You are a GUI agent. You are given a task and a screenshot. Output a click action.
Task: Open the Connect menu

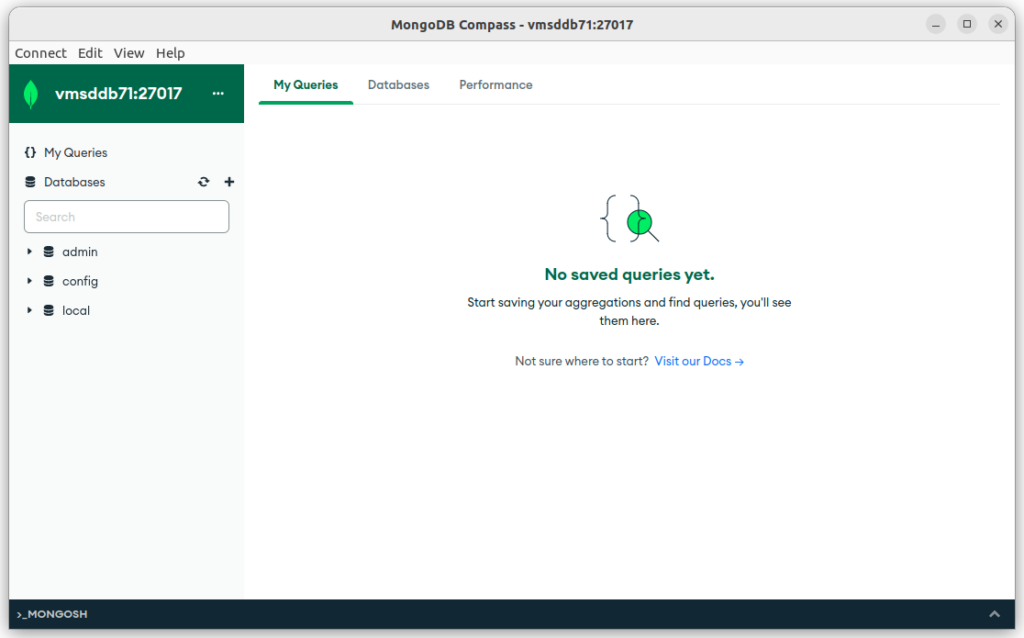pos(40,53)
